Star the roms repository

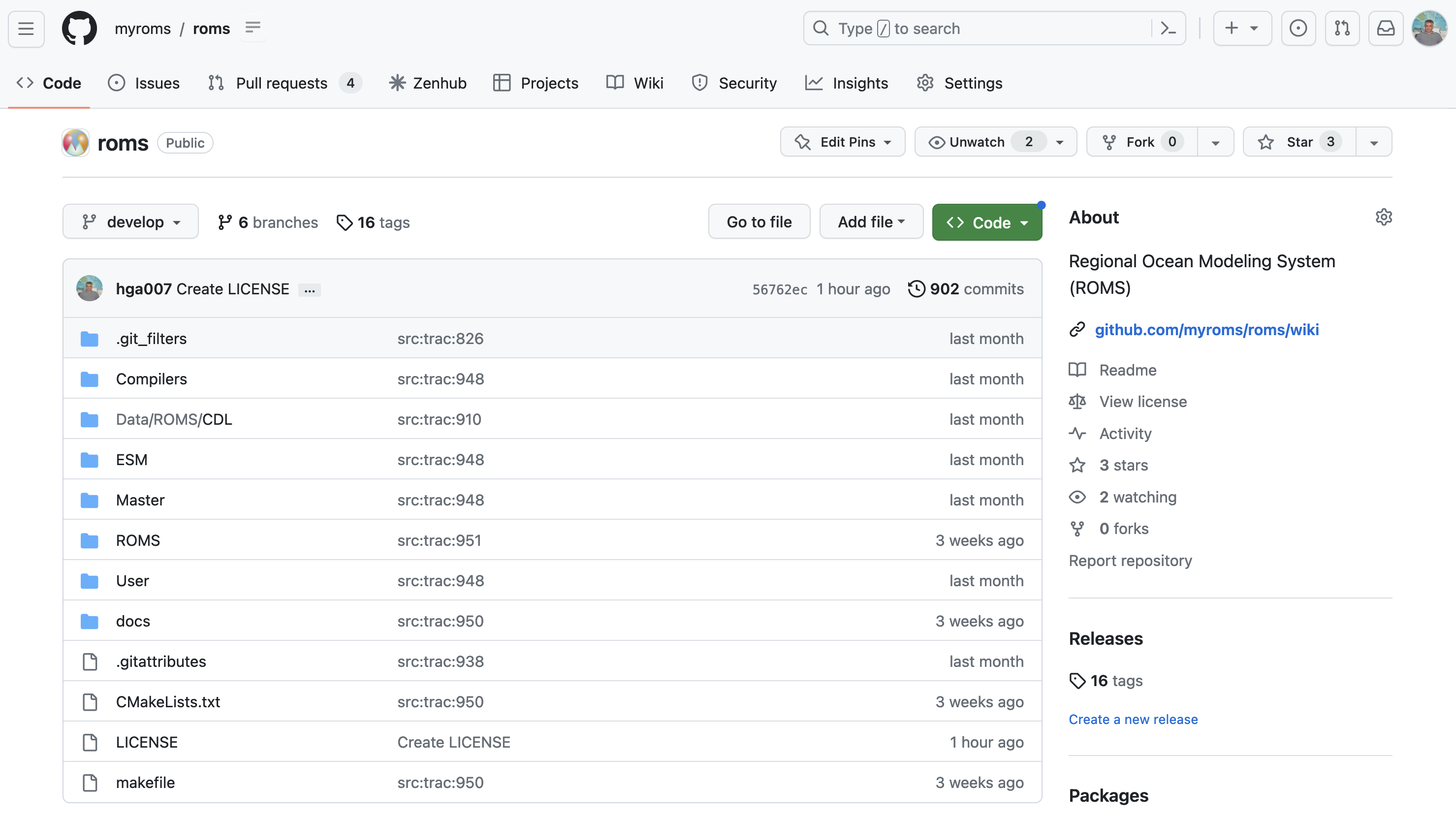1299,142
